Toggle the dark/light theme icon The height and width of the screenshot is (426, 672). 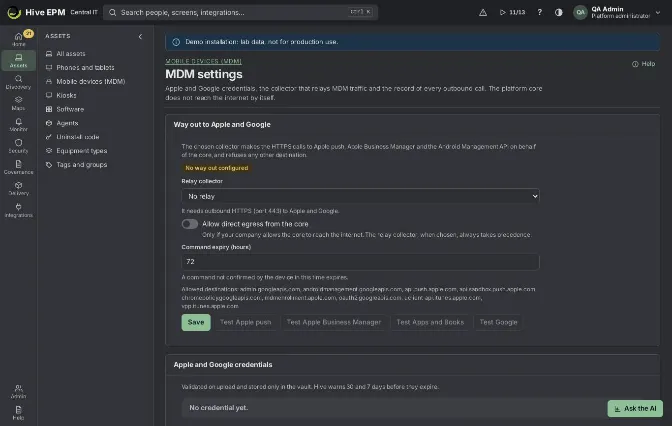(x=558, y=12)
